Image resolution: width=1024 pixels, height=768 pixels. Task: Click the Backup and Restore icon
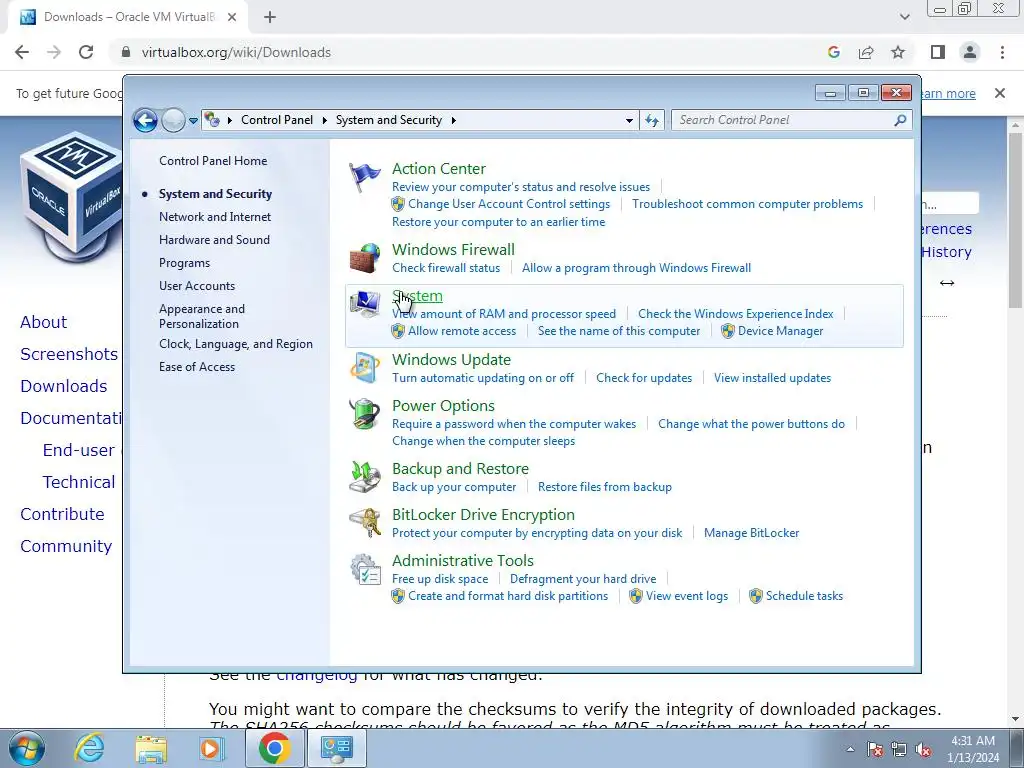(x=364, y=477)
